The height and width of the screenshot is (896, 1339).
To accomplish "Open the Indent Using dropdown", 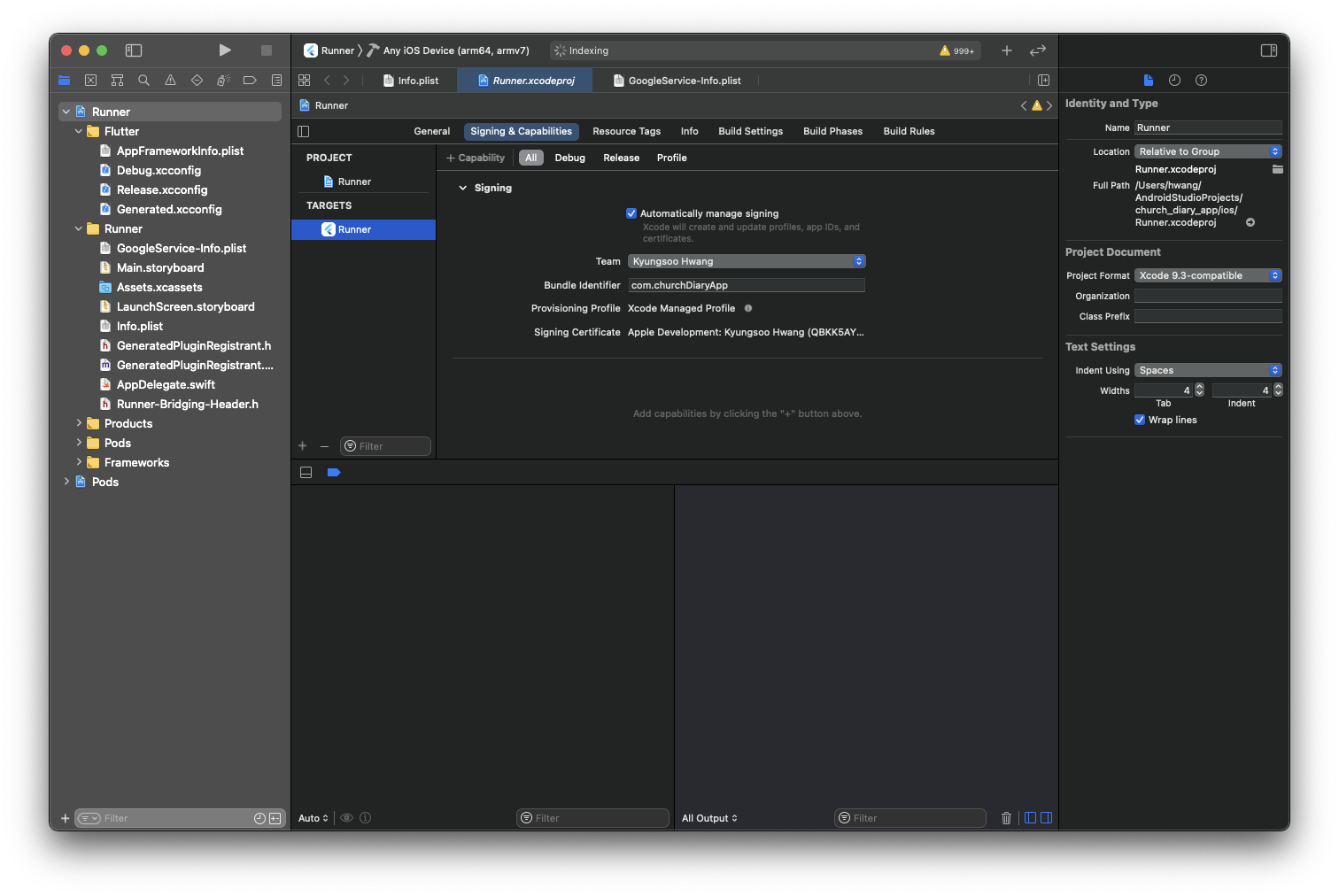I will click(1208, 370).
